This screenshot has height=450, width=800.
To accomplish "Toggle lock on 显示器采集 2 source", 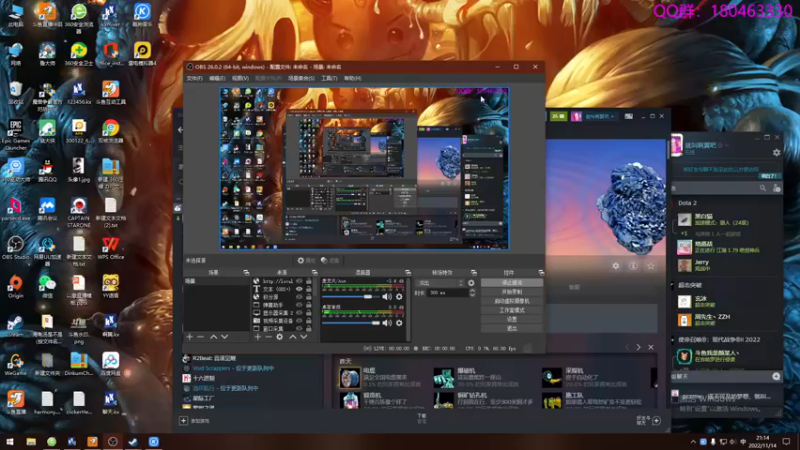I will (309, 313).
